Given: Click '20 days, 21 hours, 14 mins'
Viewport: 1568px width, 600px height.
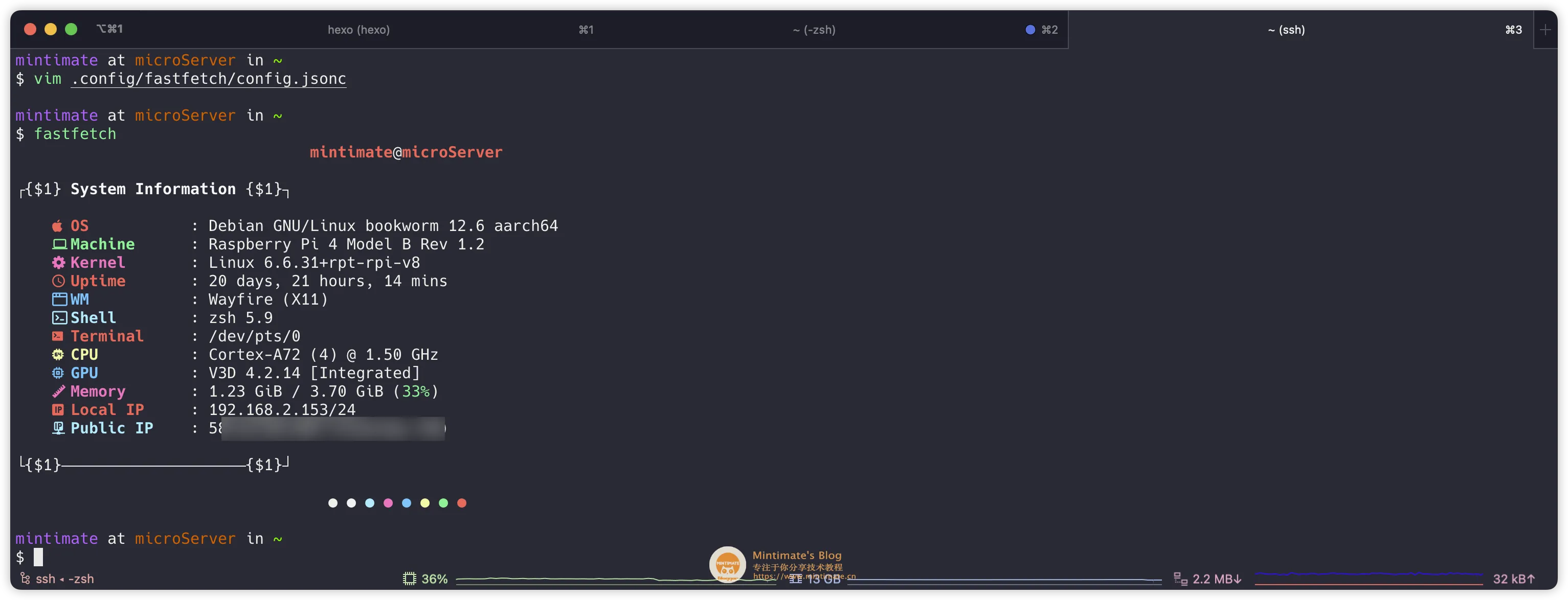Looking at the screenshot, I should click(327, 281).
